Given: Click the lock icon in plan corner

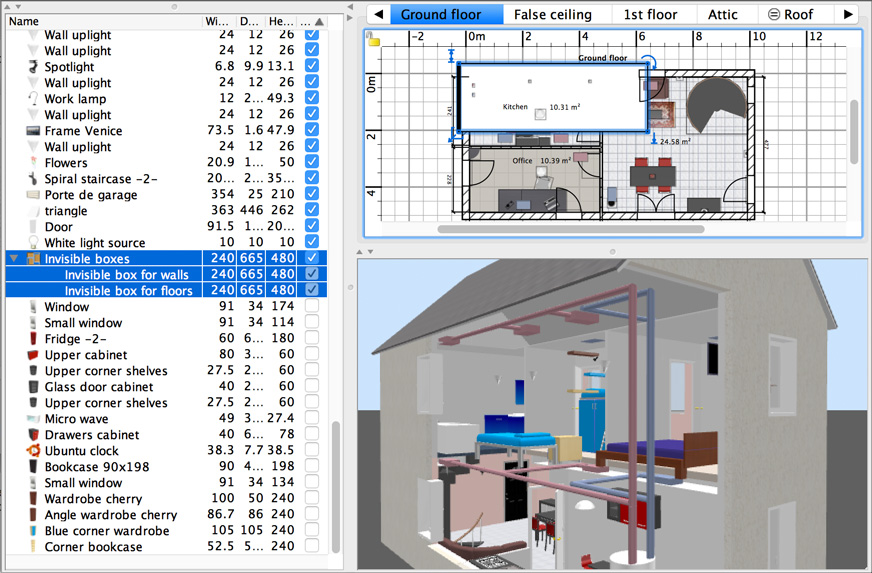Looking at the screenshot, I should [372, 38].
